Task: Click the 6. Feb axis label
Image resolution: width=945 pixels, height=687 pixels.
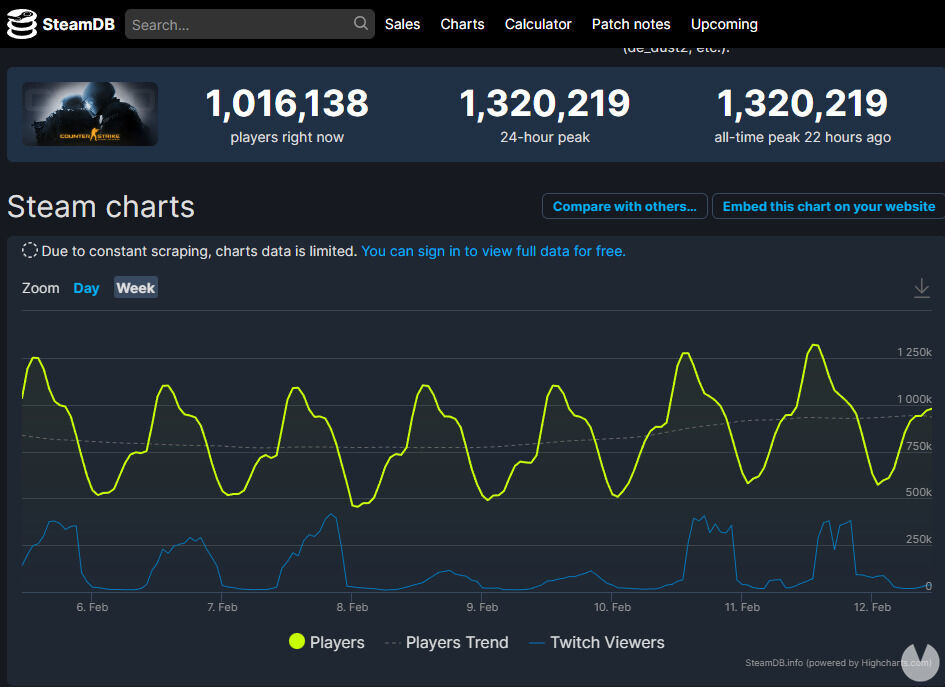Action: [x=92, y=607]
